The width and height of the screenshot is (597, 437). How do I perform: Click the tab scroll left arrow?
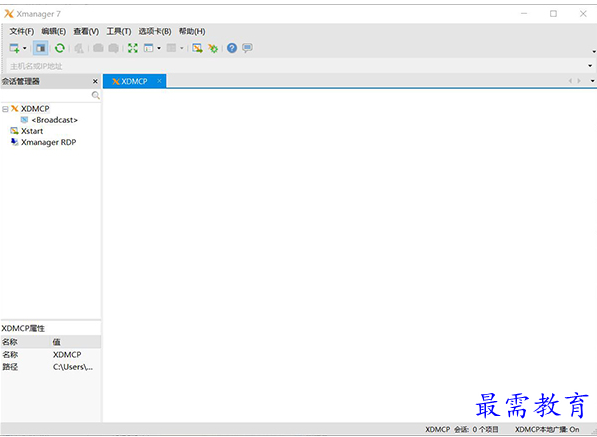click(x=570, y=81)
